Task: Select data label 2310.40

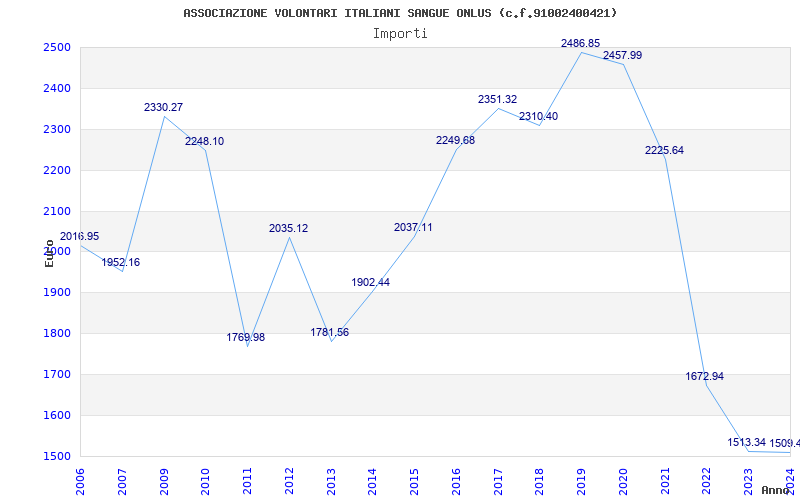Action: (538, 116)
